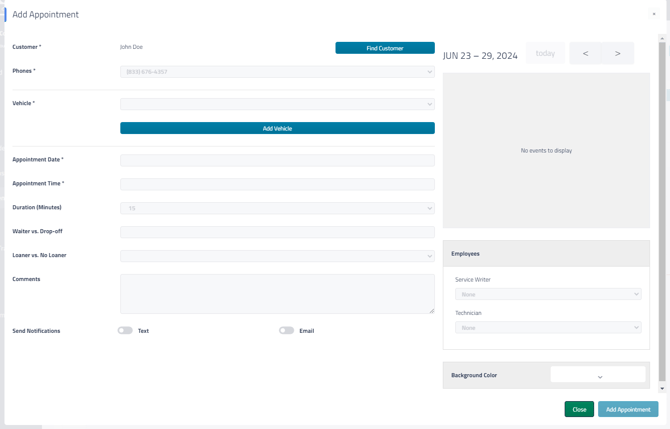This screenshot has width=670, height=429.
Task: Open the Phones dropdown
Action: coord(277,72)
